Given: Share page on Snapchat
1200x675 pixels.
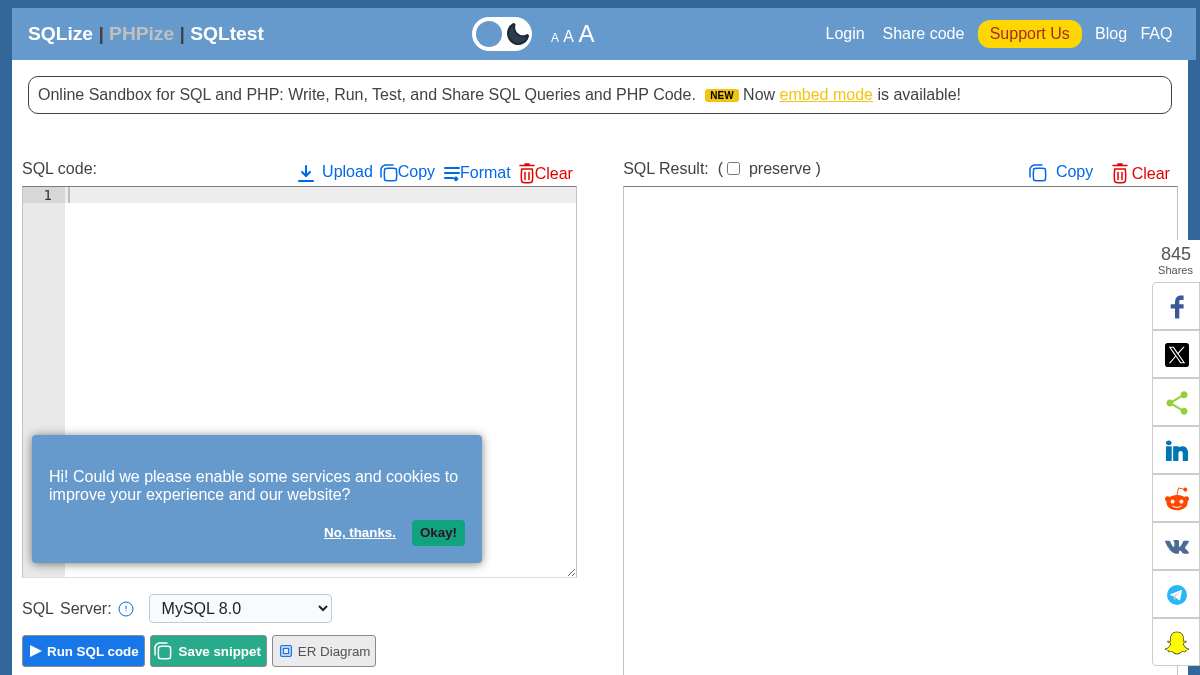Looking at the screenshot, I should point(1176,643).
